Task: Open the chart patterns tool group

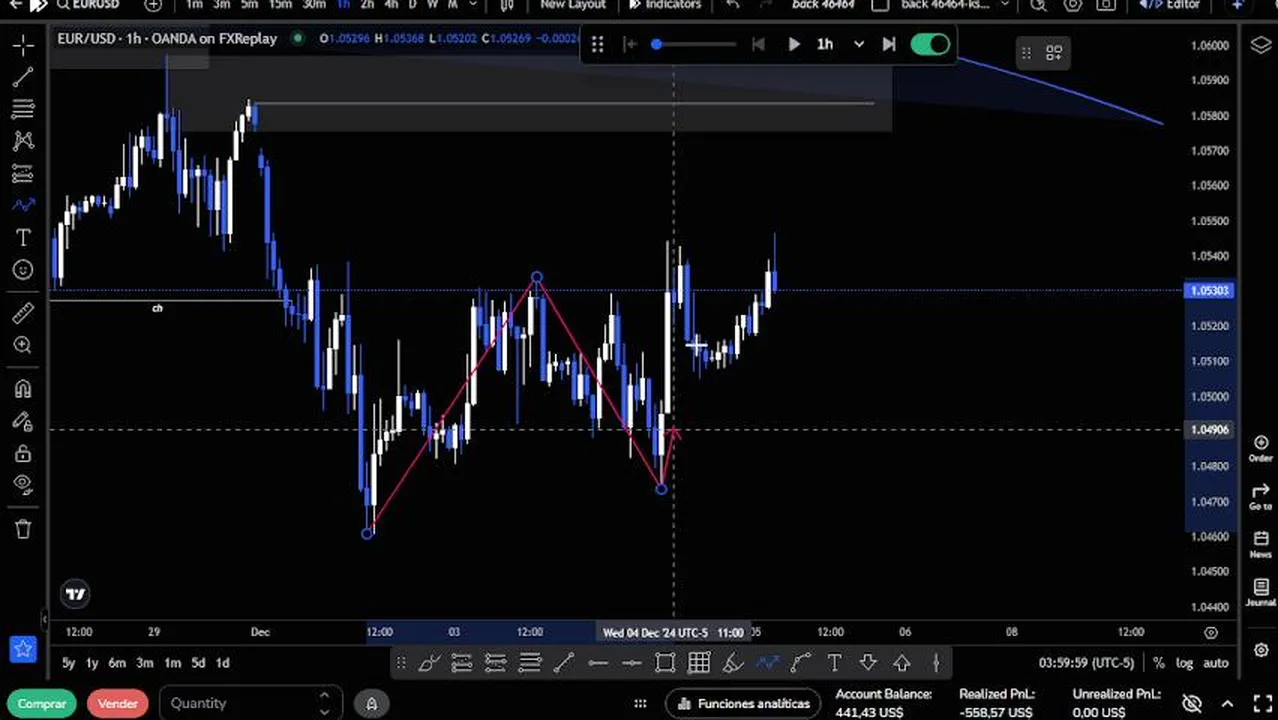Action: (x=23, y=141)
